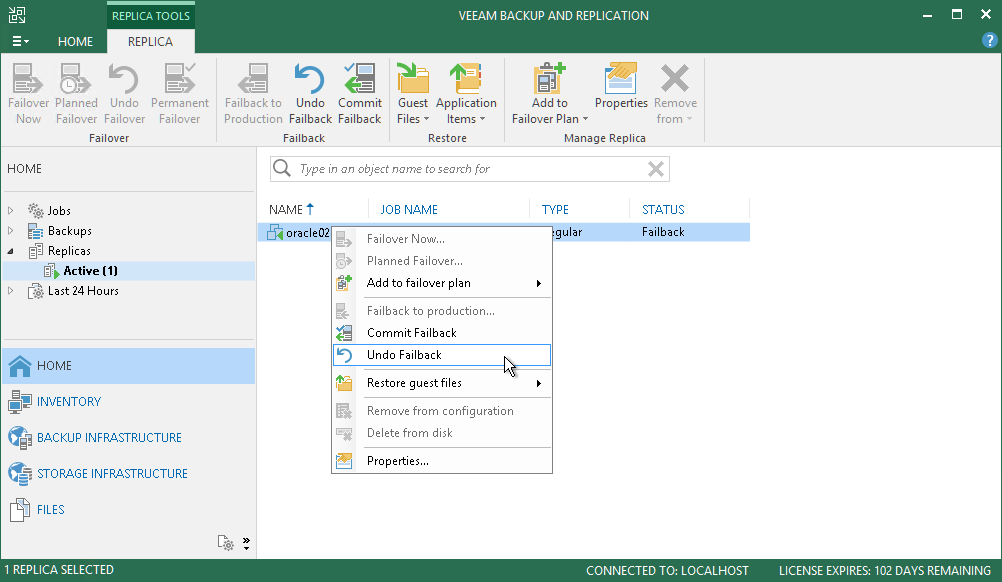Choose Remove from configuration menu entry

point(442,411)
